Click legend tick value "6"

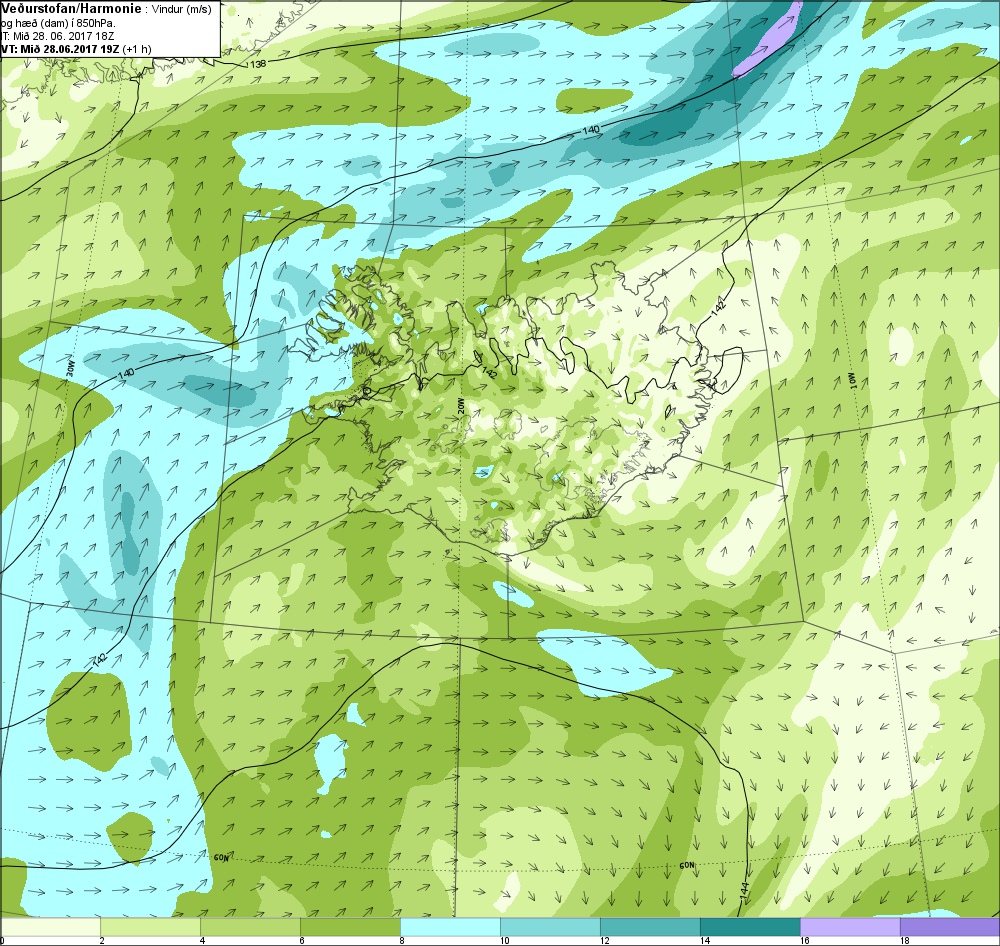point(302,940)
